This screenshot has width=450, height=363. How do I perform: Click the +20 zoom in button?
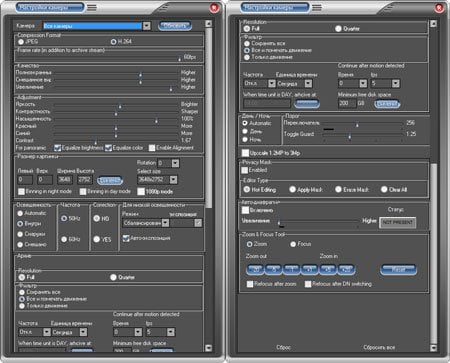tap(346, 269)
